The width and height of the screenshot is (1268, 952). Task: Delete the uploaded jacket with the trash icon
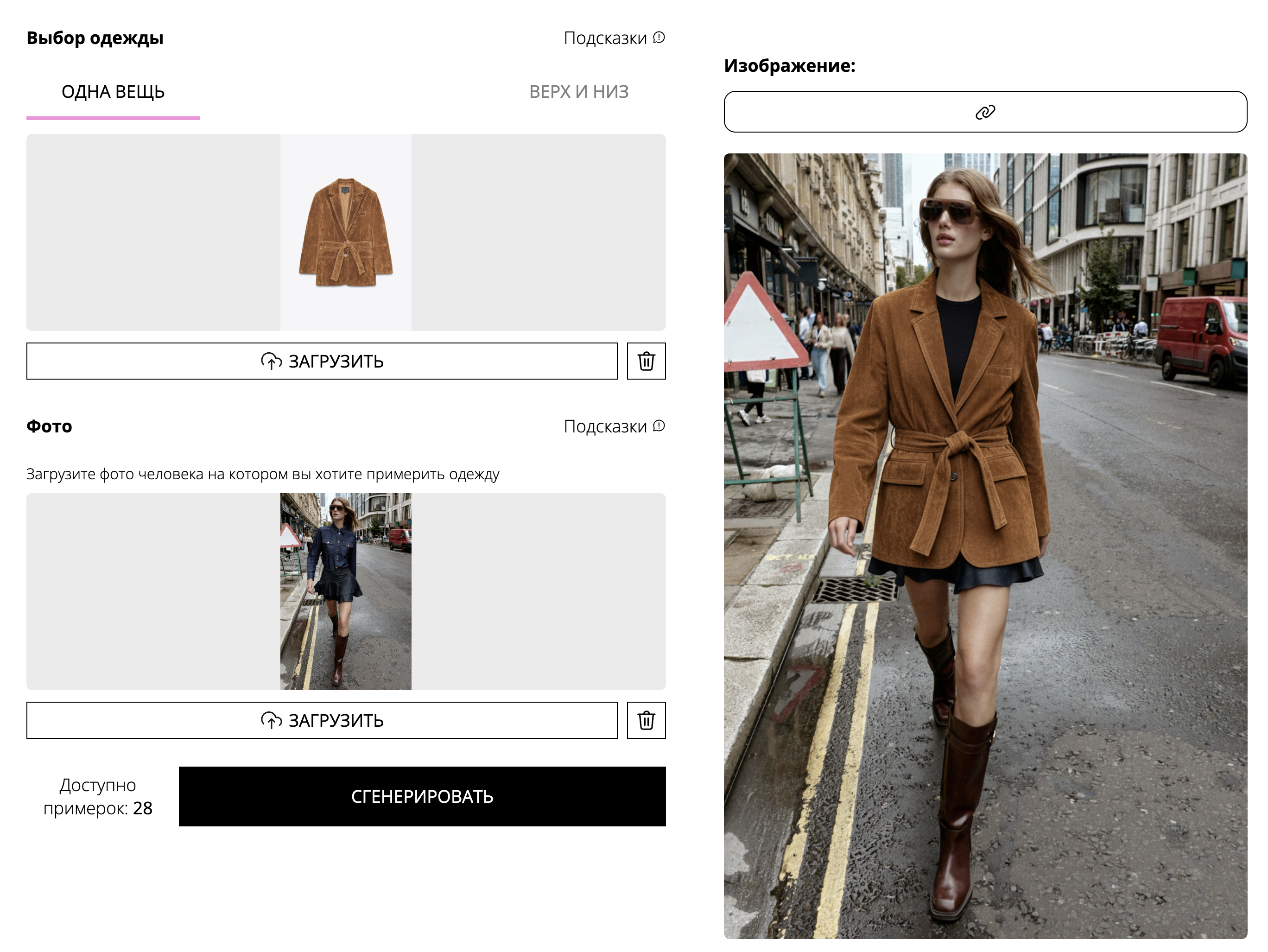pyautogui.click(x=646, y=361)
